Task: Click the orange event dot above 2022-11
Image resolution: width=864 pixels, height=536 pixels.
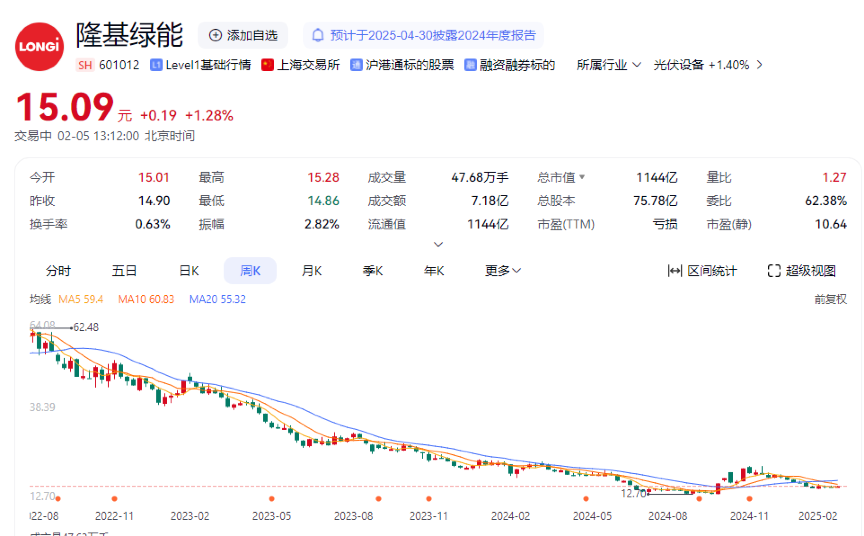Action: pyautogui.click(x=114, y=499)
